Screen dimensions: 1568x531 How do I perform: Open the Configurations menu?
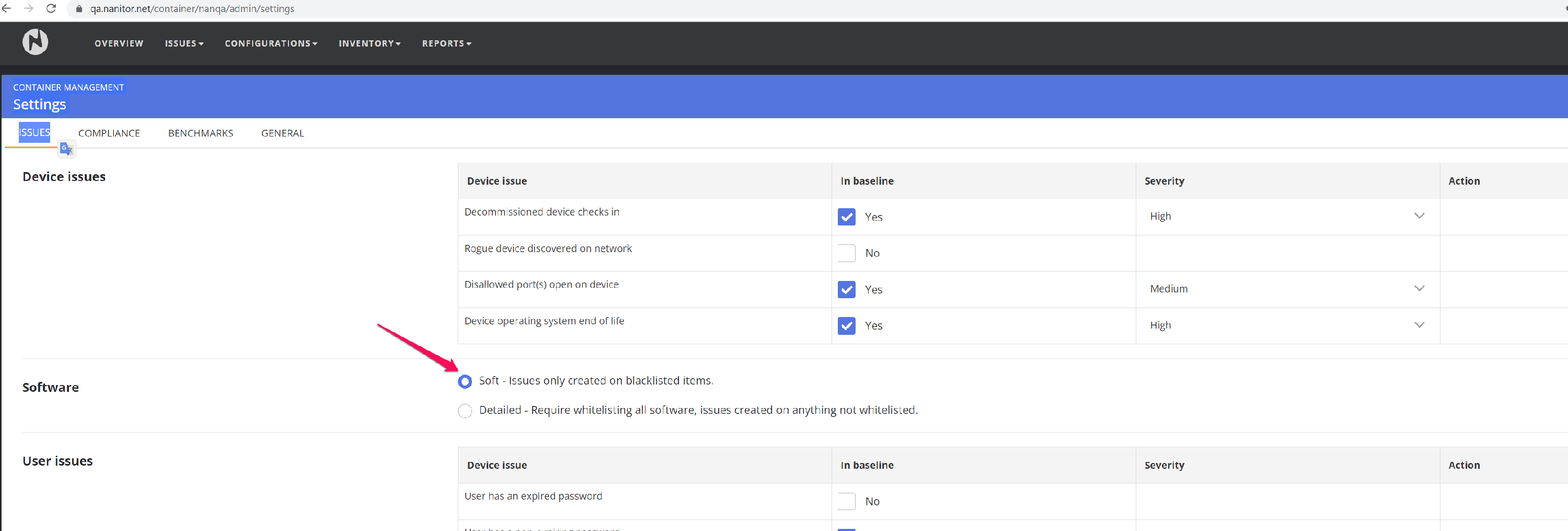(271, 43)
